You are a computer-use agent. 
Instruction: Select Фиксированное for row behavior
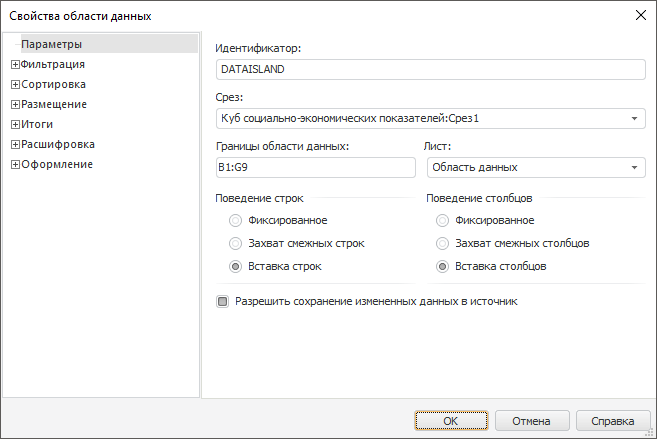click(236, 220)
